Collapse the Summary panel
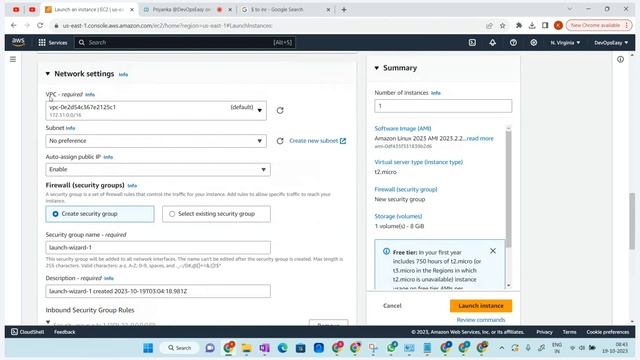The width and height of the screenshot is (640, 360). (377, 68)
